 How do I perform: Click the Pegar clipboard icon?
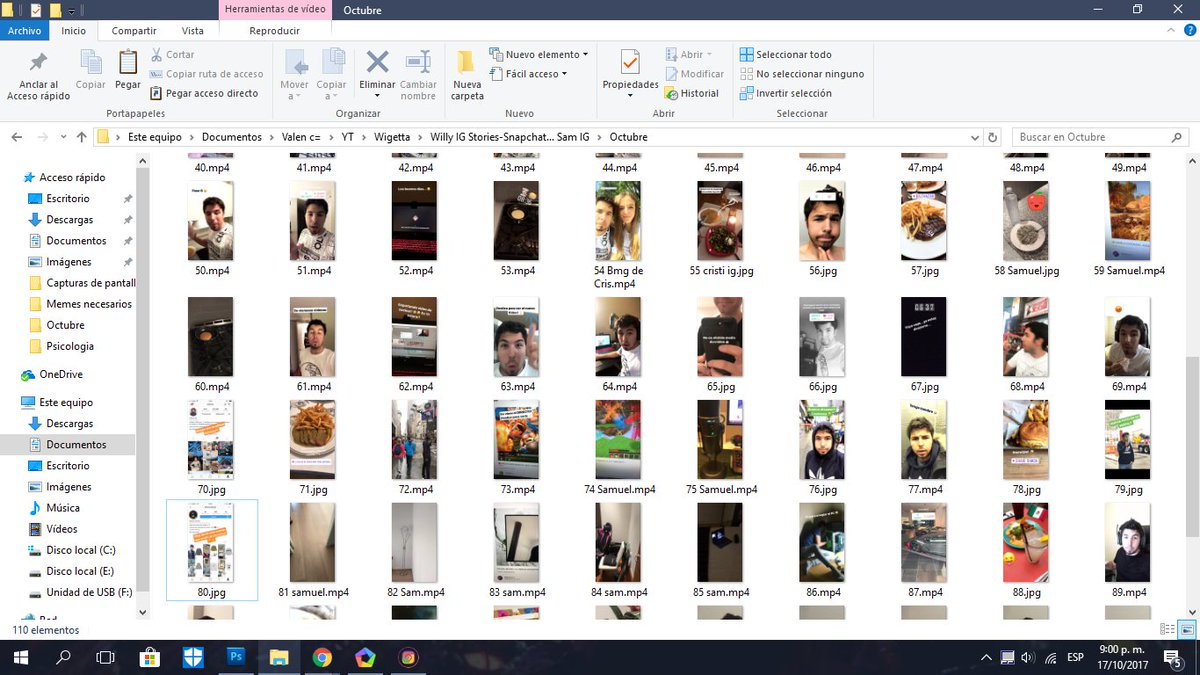[x=128, y=62]
